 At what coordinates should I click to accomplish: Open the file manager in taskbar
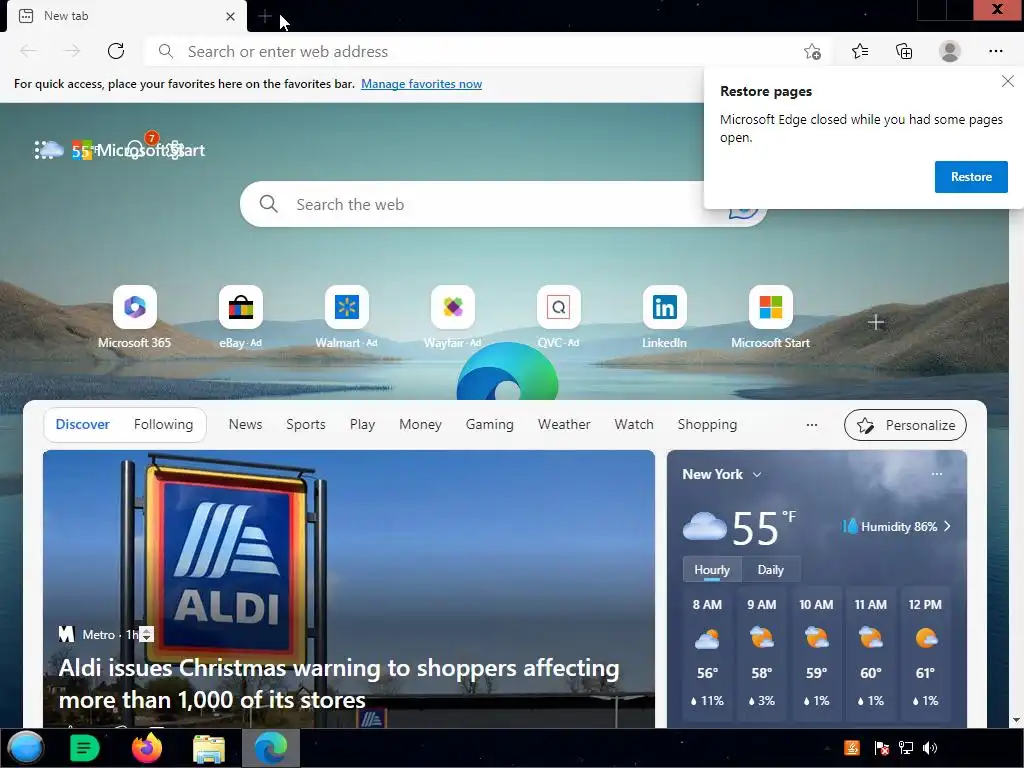[x=208, y=748]
